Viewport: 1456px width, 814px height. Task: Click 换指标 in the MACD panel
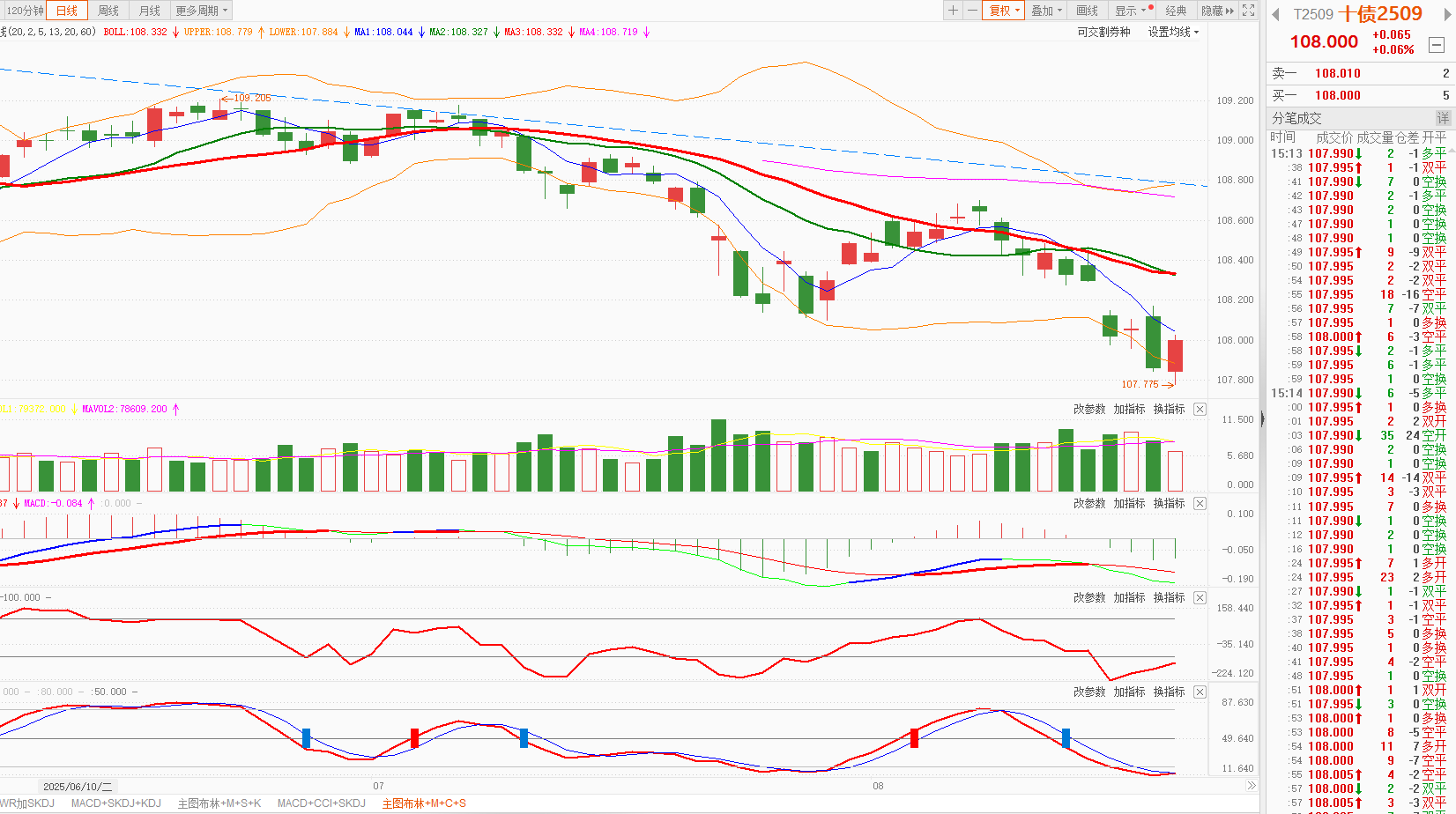(1170, 503)
